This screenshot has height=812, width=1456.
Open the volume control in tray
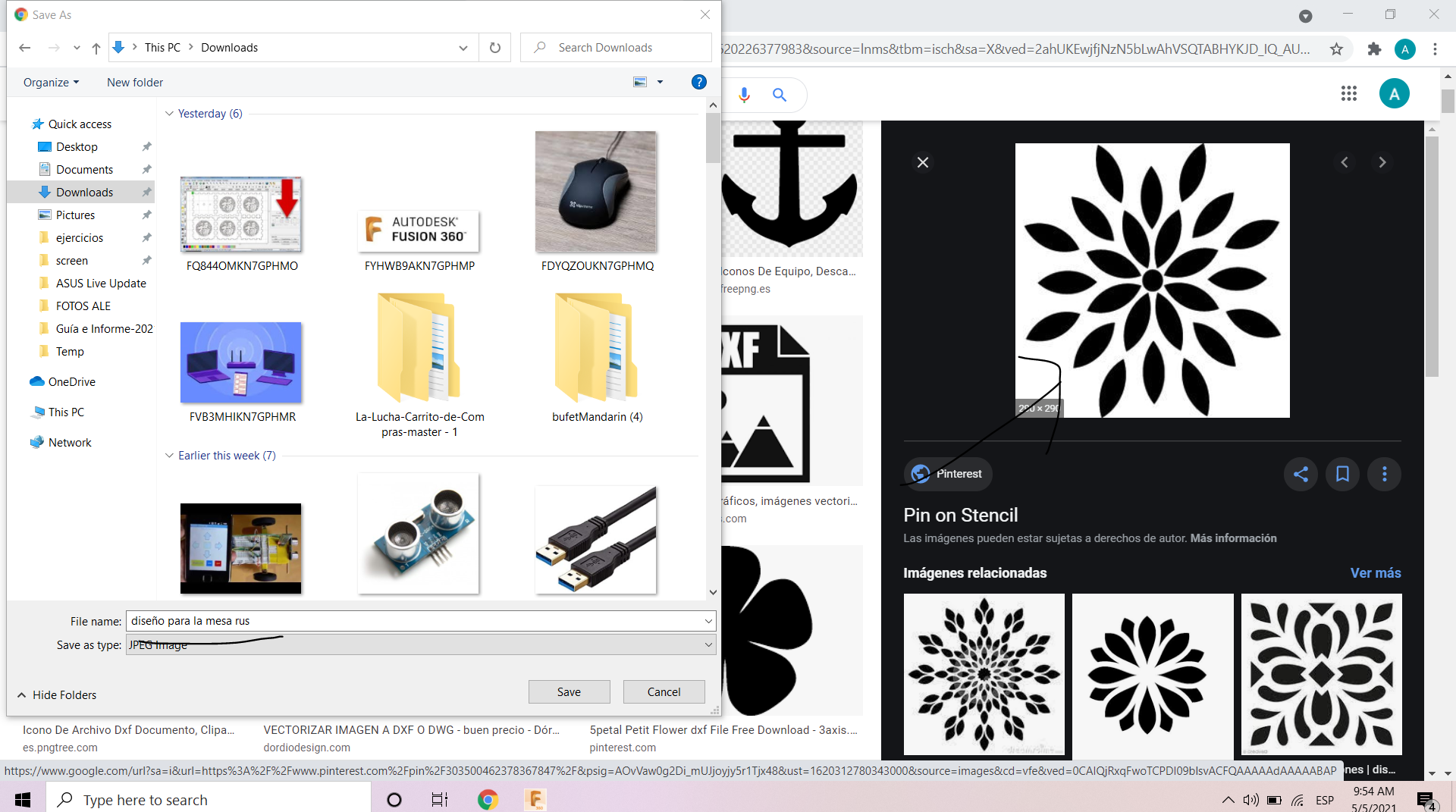click(x=1251, y=800)
